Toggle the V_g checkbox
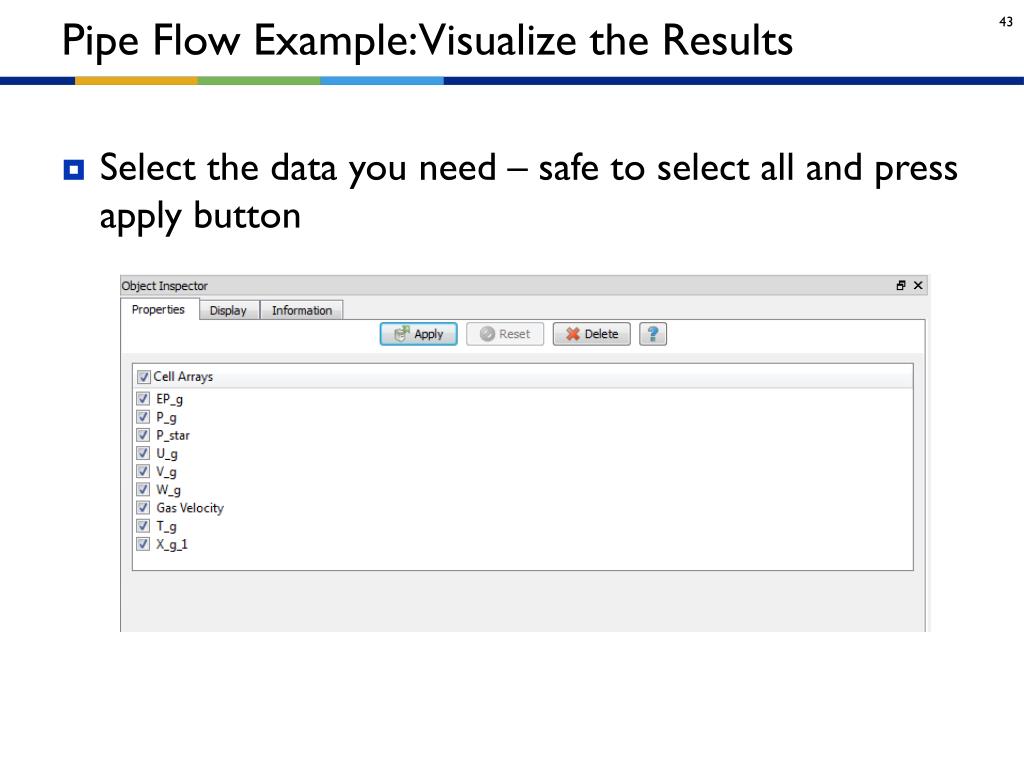 click(x=143, y=471)
